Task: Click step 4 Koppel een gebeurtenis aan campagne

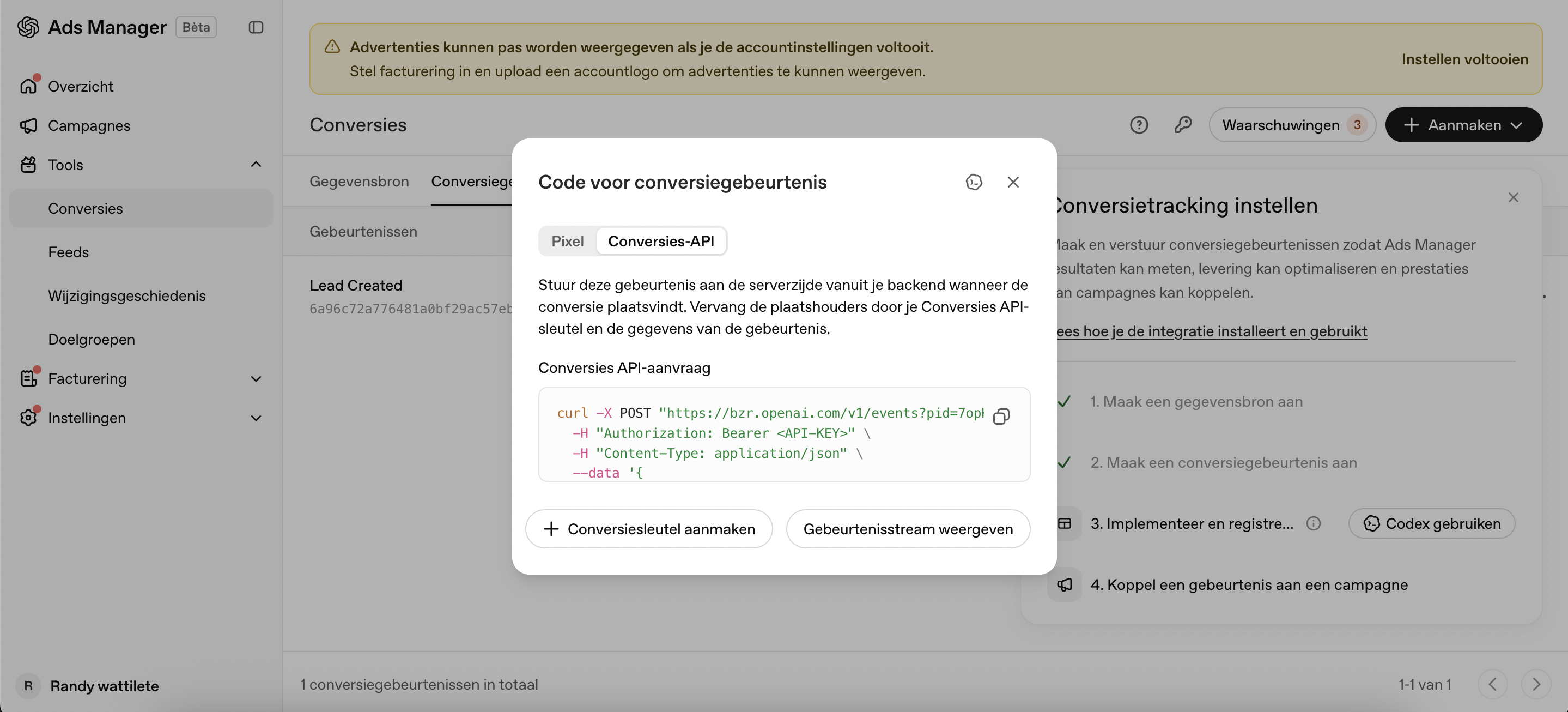Action: point(1248,584)
